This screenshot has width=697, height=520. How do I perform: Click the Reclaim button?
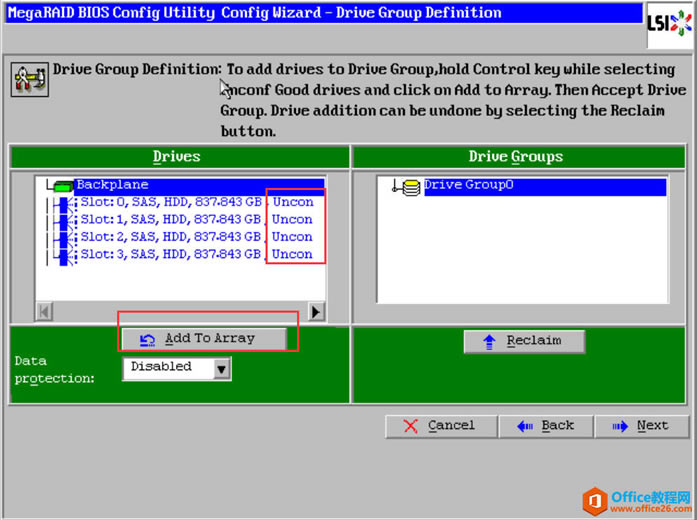(x=524, y=341)
